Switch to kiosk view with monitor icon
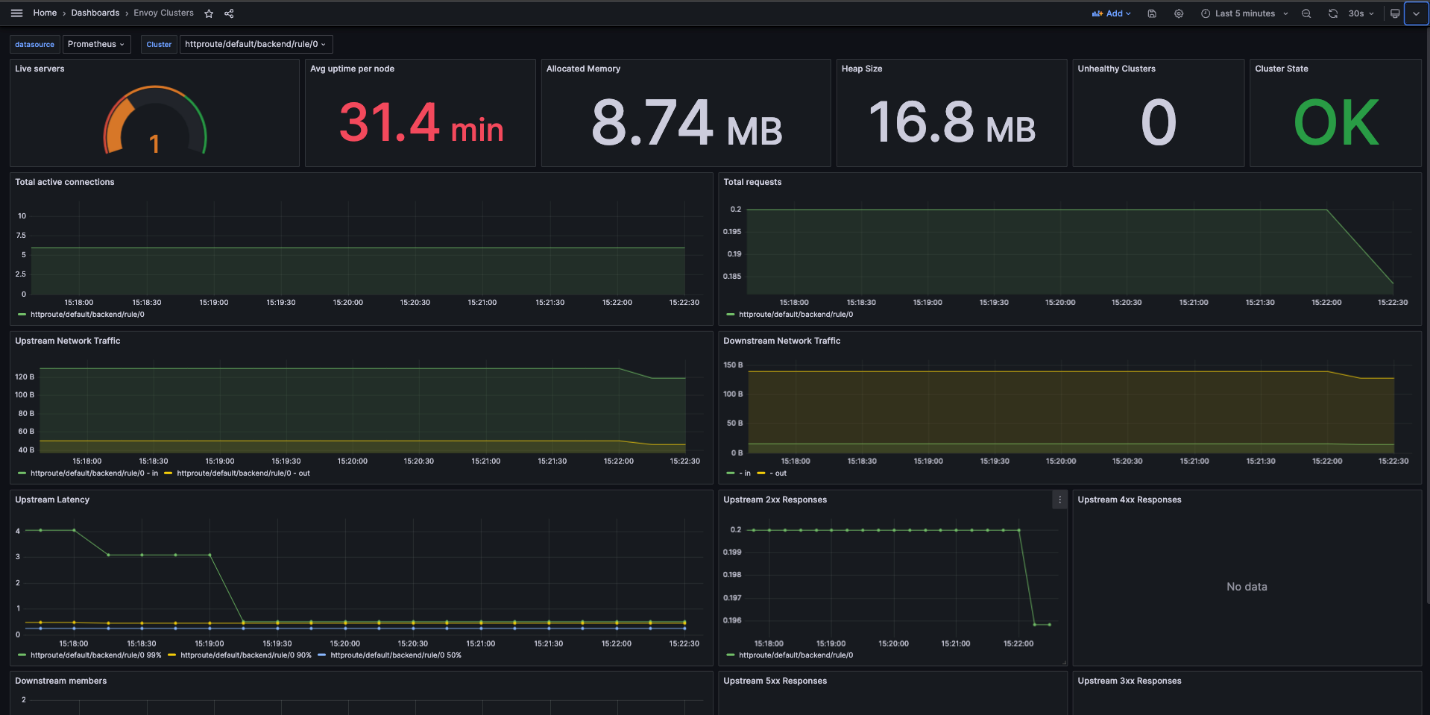1430x715 pixels. [x=1395, y=14]
